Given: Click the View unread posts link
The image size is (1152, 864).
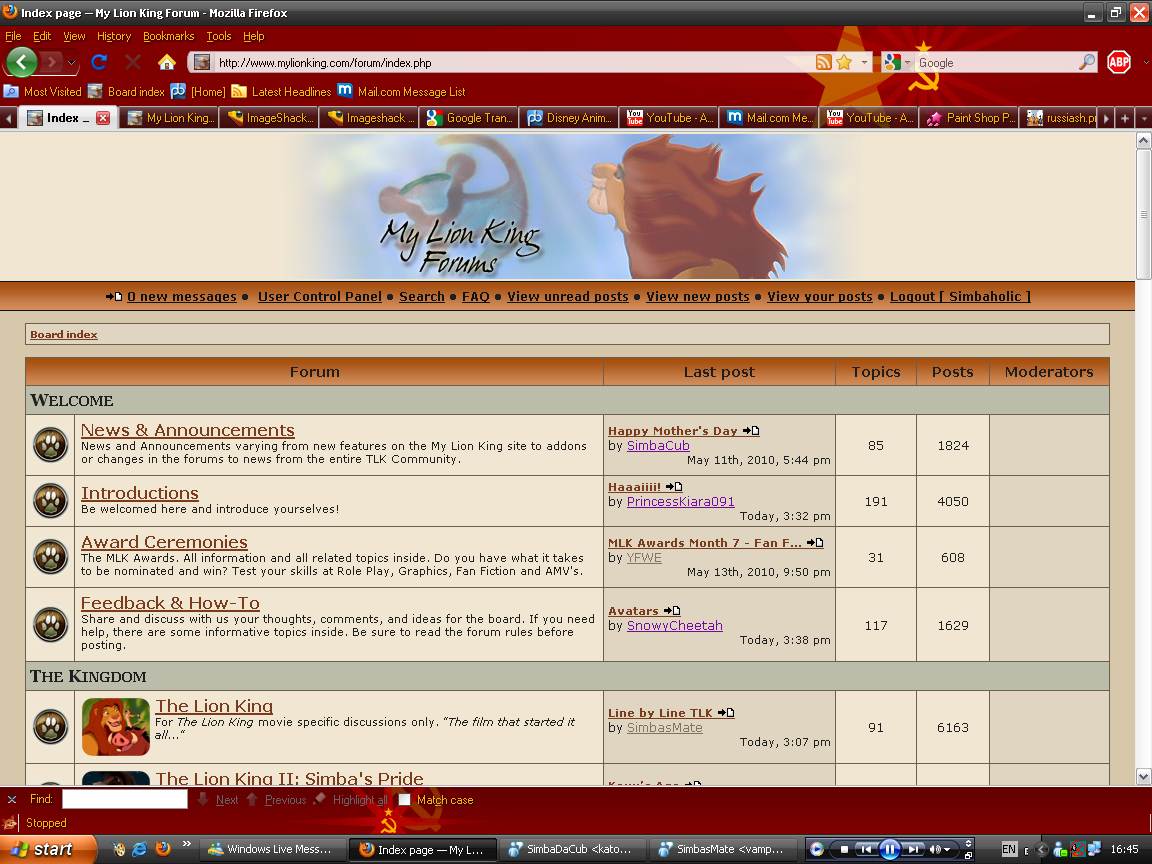Looking at the screenshot, I should click(567, 297).
